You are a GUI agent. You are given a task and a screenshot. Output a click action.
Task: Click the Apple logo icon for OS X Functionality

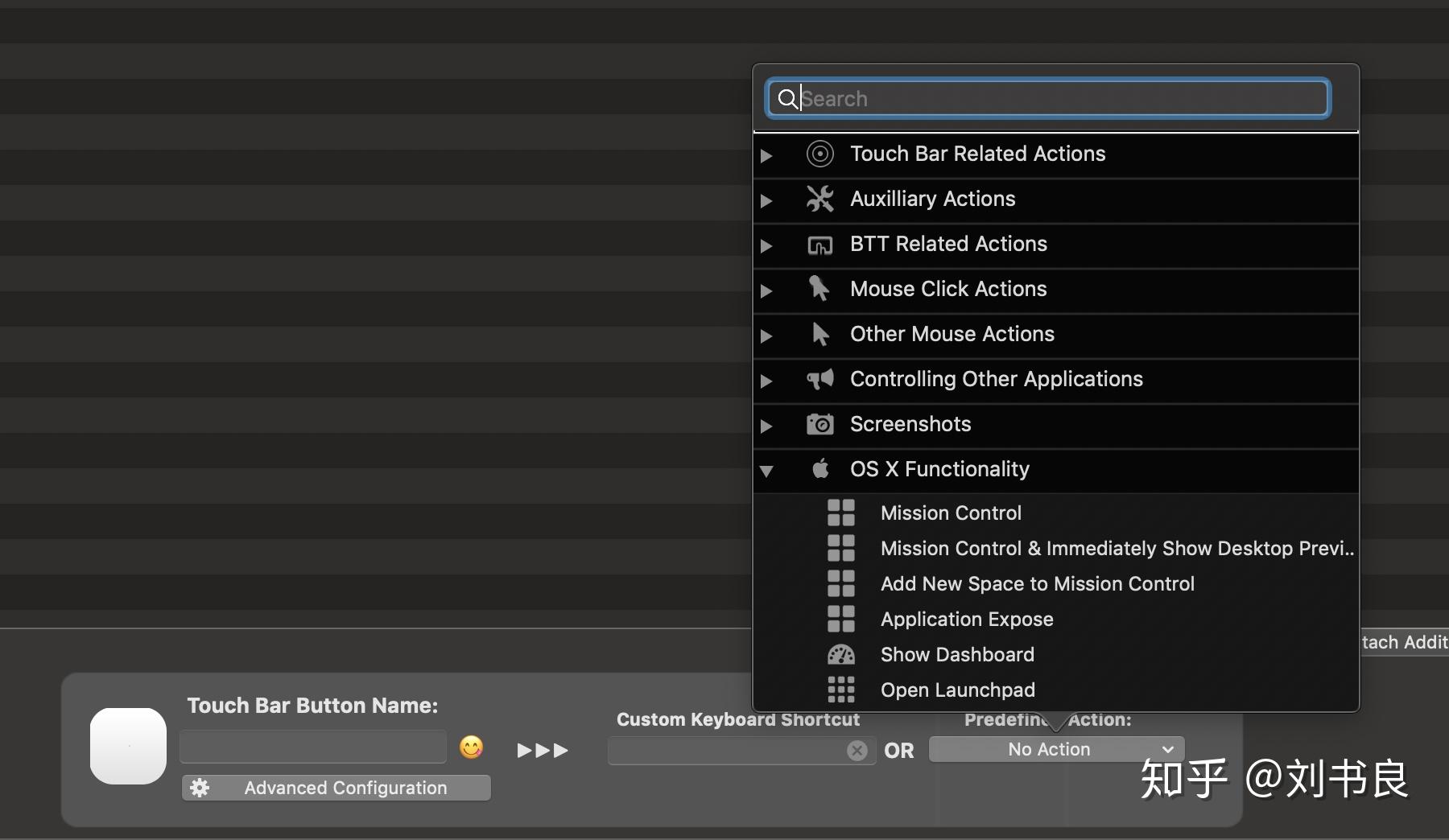[x=820, y=468]
